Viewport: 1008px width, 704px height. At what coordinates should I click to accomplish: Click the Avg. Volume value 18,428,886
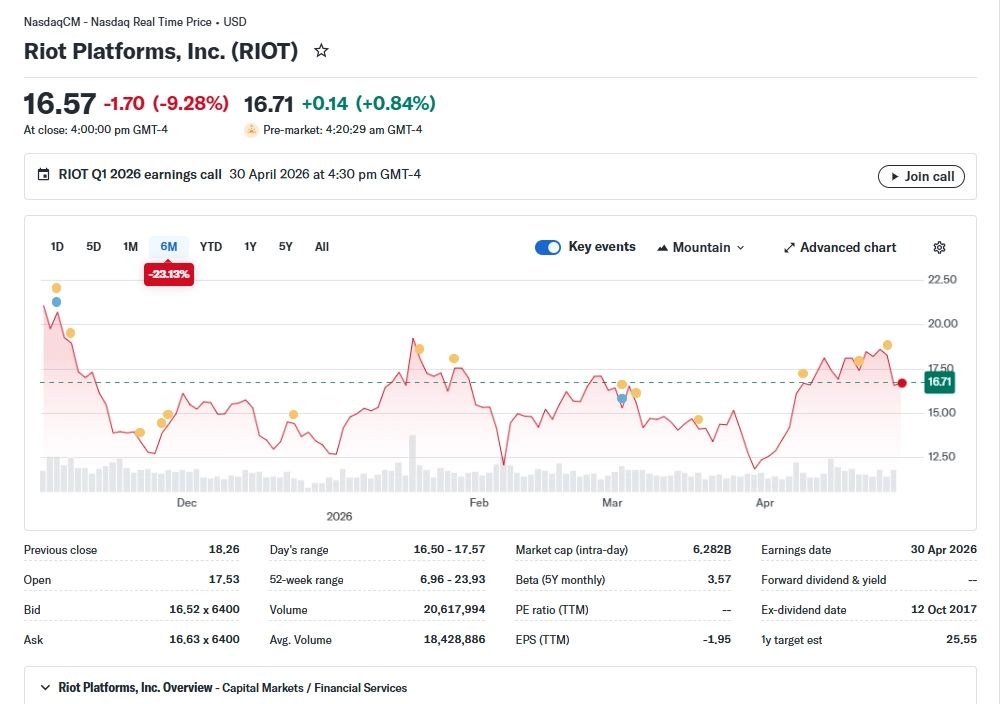[x=454, y=639]
